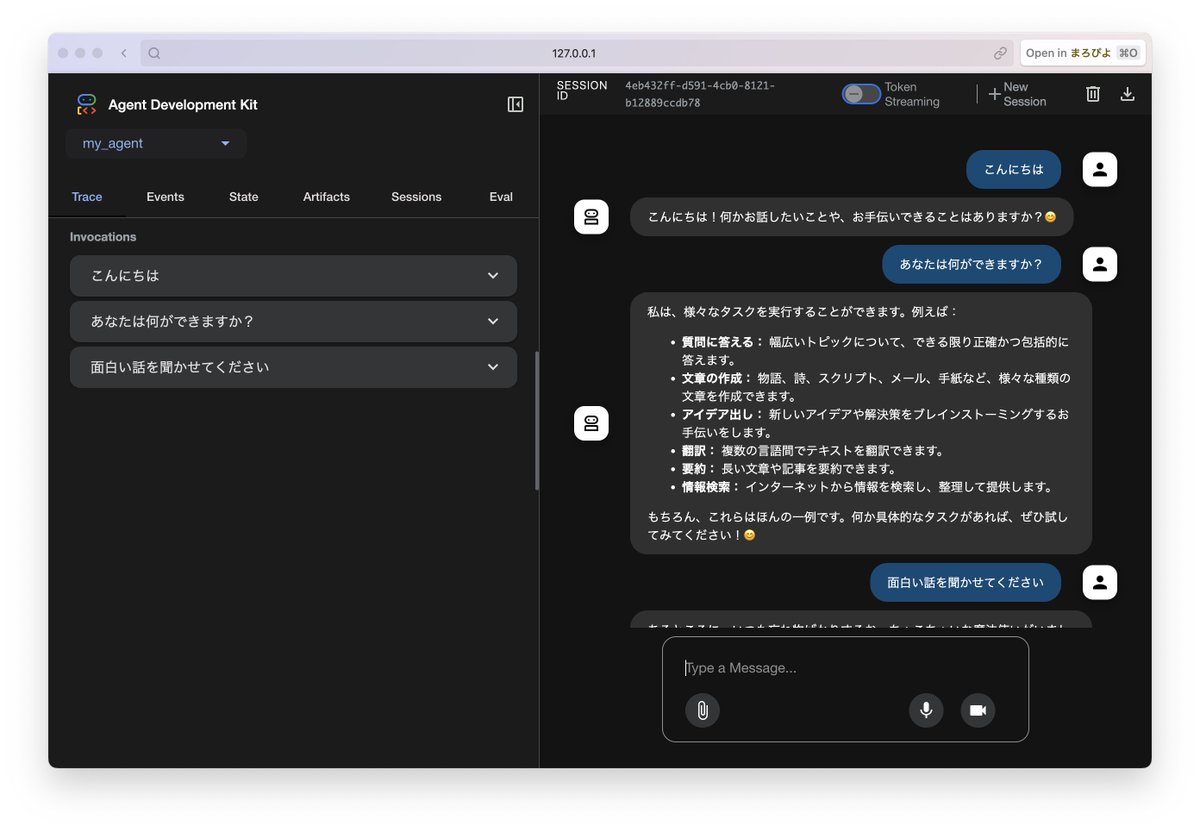Viewport: 1200px width, 832px height.
Task: Click the Open in まろぴよ button
Action: pos(1083,52)
